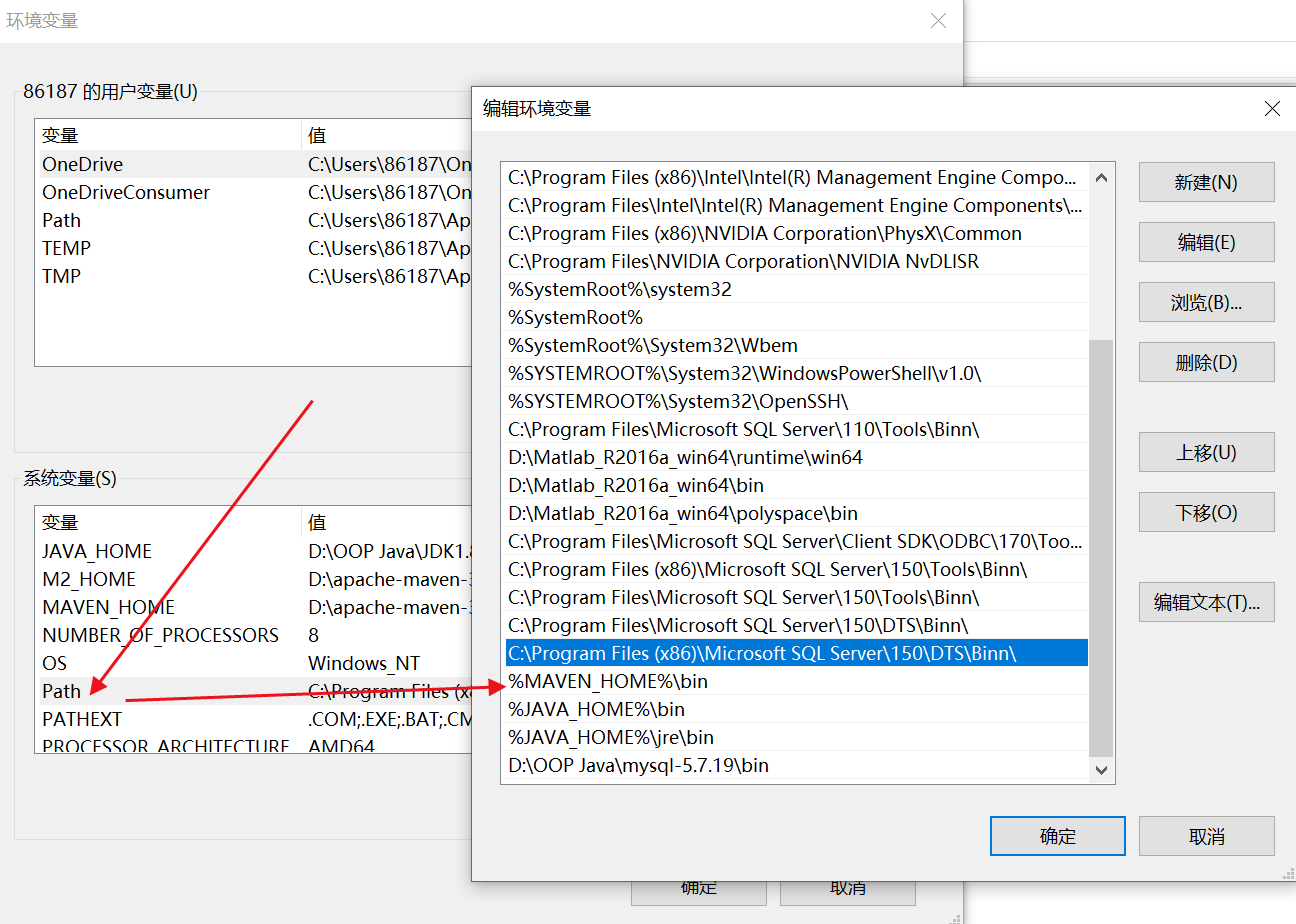Close the 环境变量 window
The image size is (1296, 924).
(938, 21)
